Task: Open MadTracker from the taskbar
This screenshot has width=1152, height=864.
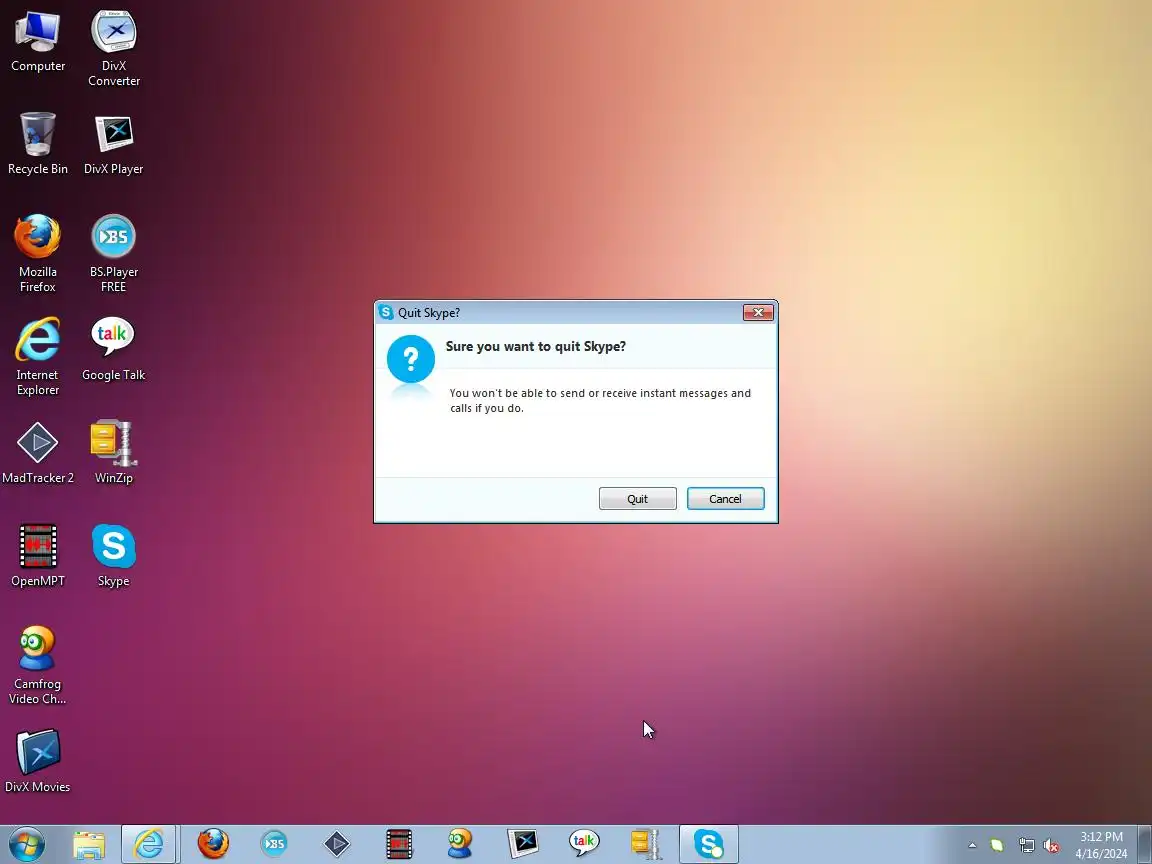Action: point(336,844)
